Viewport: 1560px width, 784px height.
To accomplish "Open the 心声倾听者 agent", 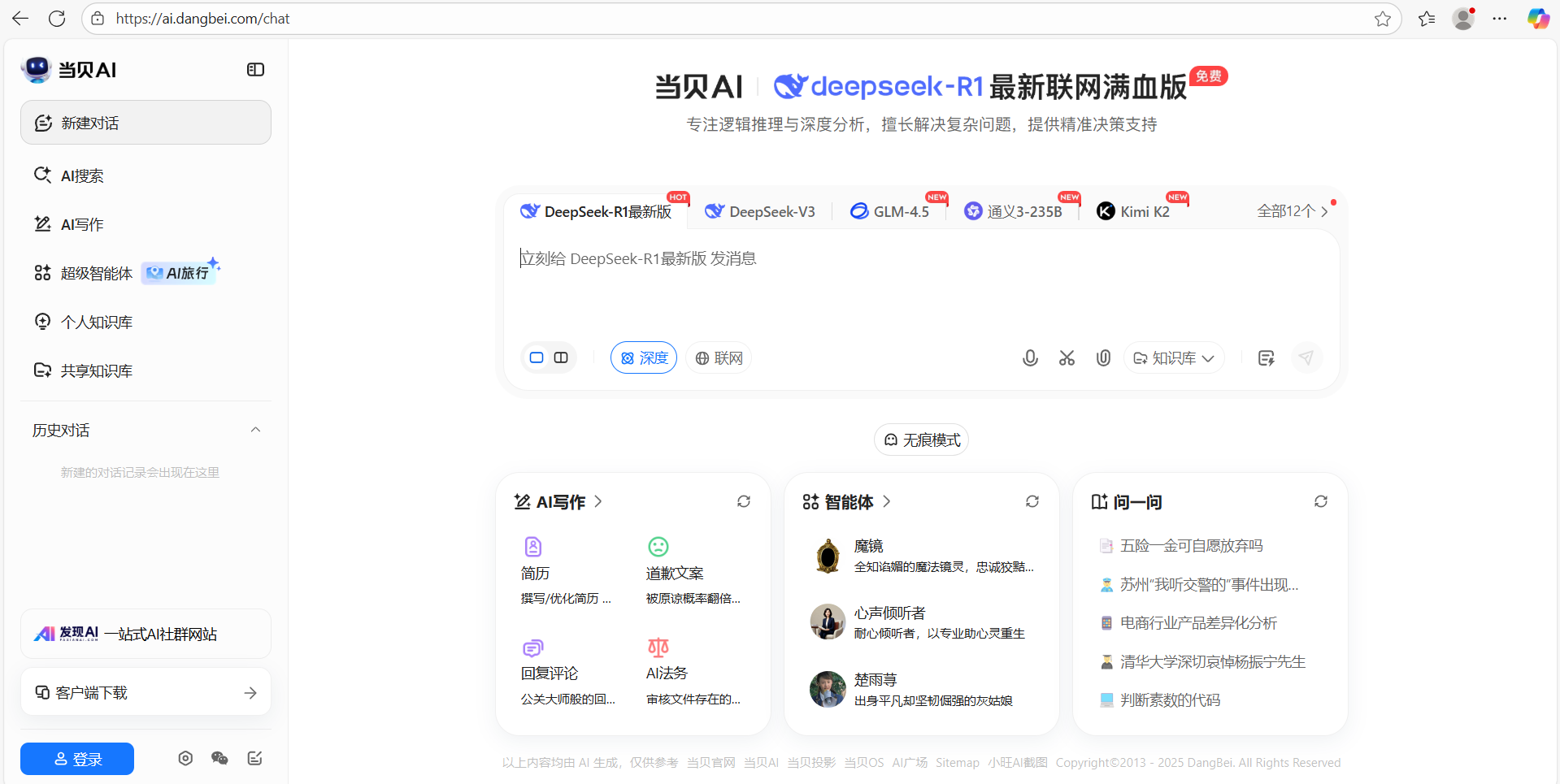I will pyautogui.click(x=922, y=623).
